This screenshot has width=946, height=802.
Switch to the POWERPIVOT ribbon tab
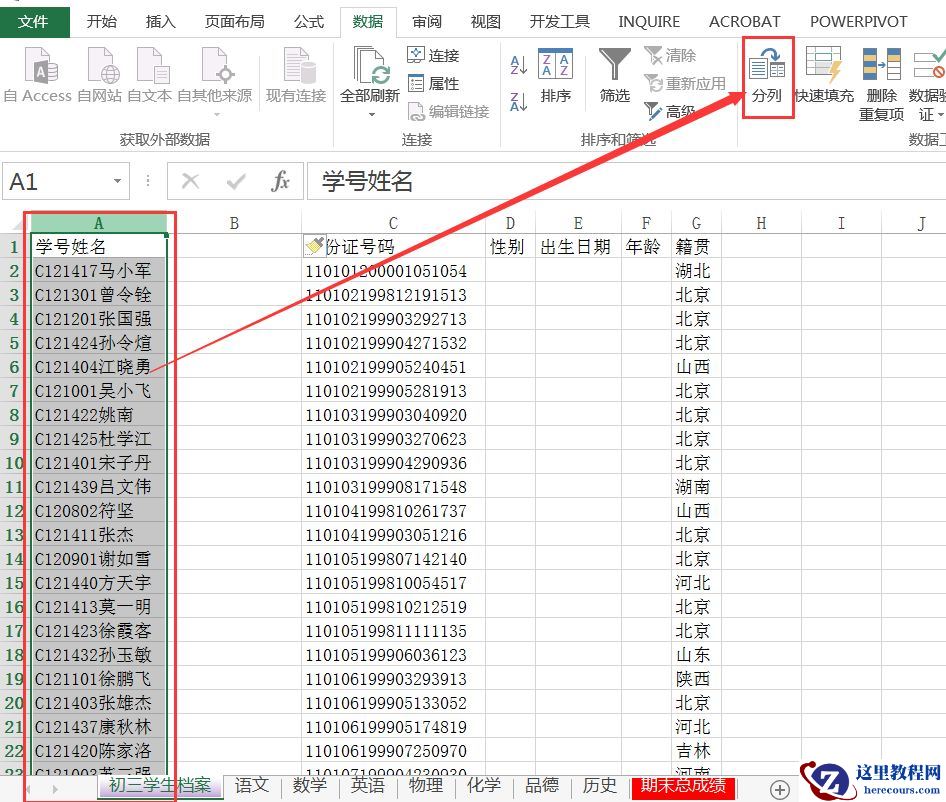coord(859,22)
